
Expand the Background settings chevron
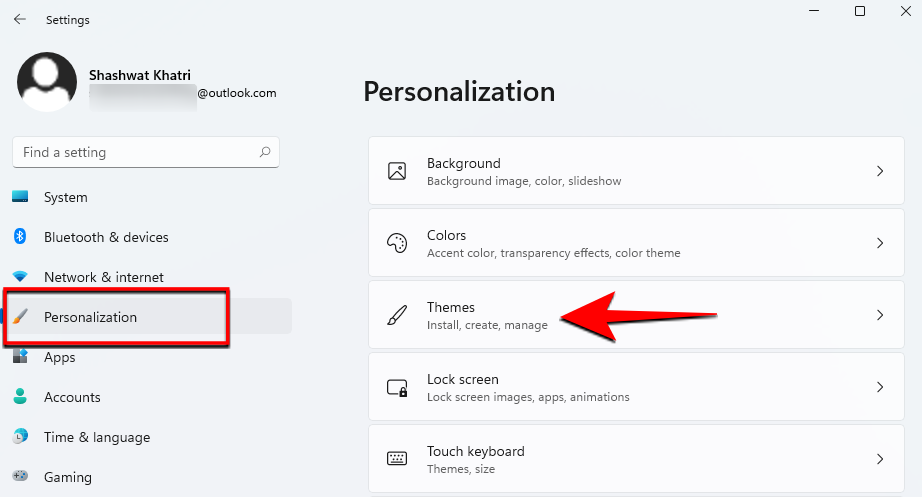pos(880,171)
